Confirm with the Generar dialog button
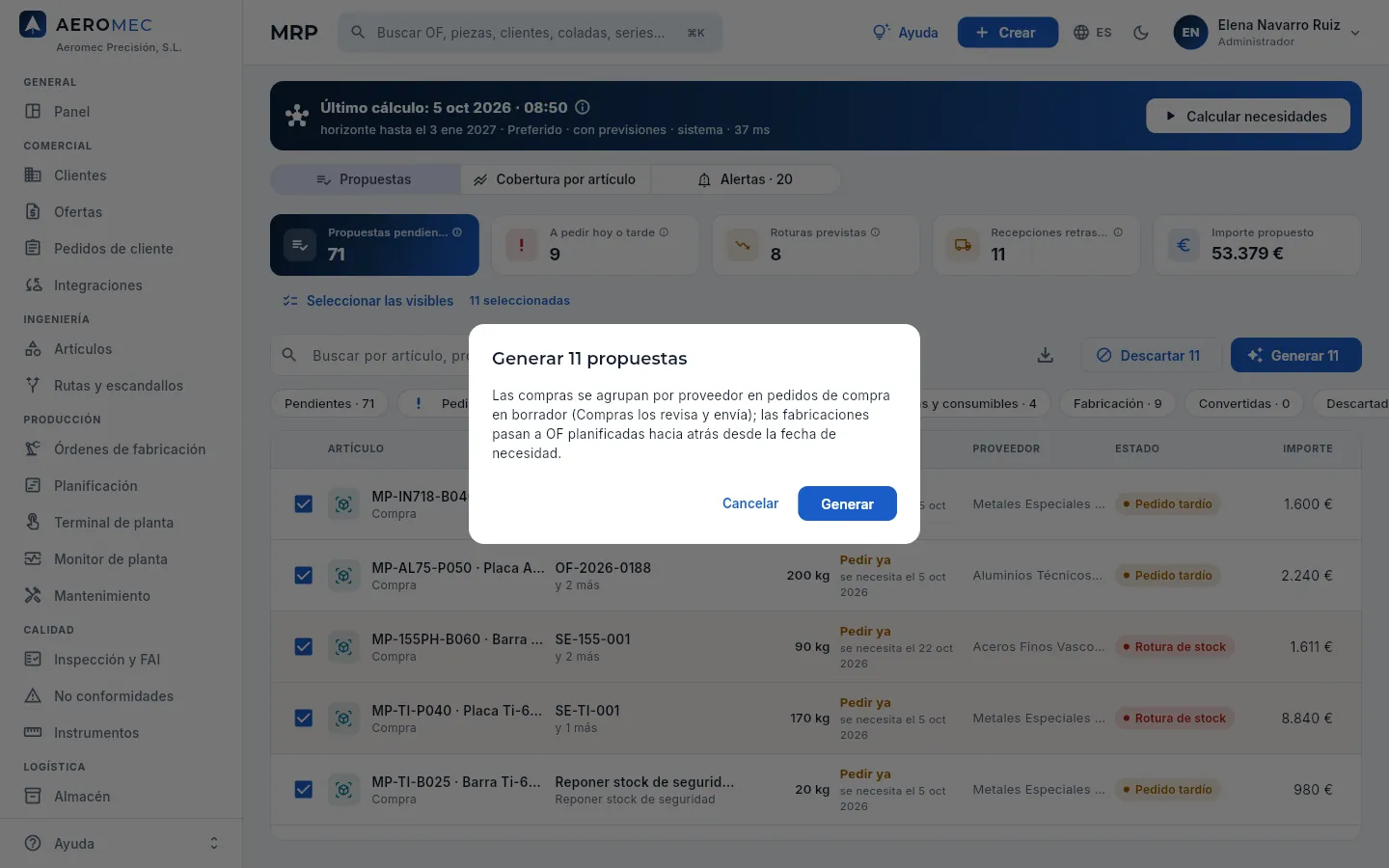Image resolution: width=1389 pixels, height=868 pixels. click(847, 503)
